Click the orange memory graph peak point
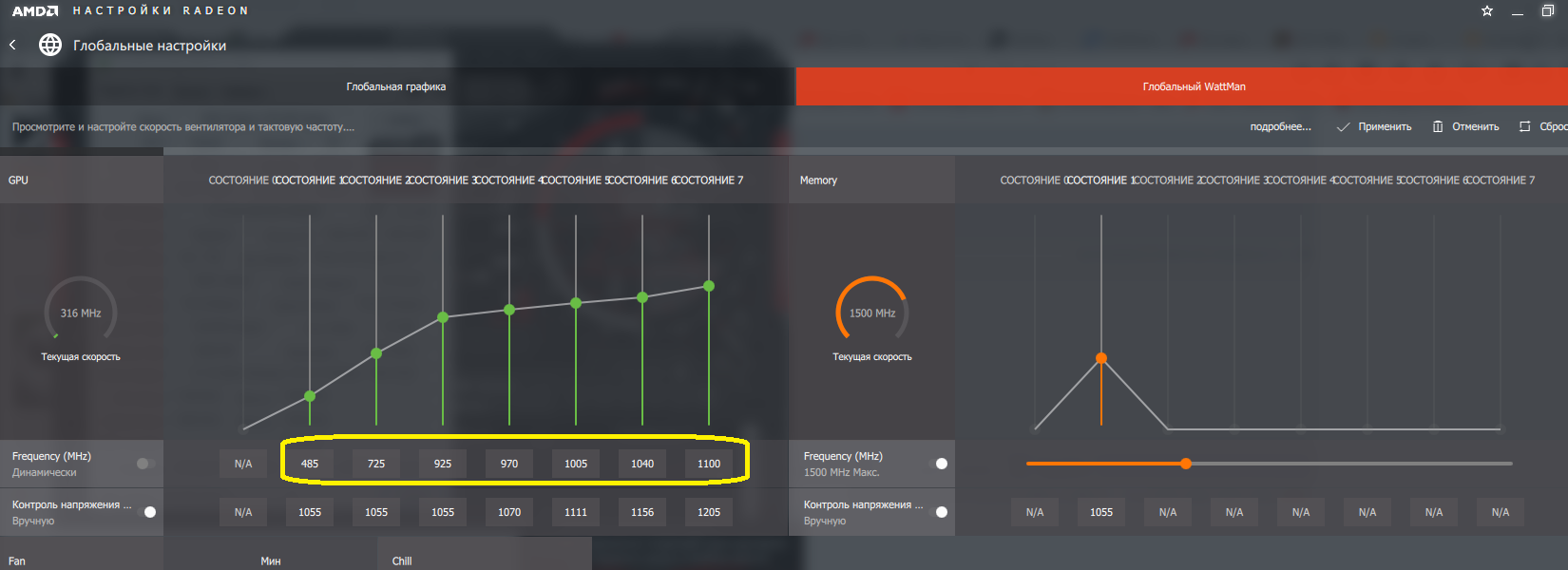This screenshot has height=570, width=1568. [x=1101, y=358]
